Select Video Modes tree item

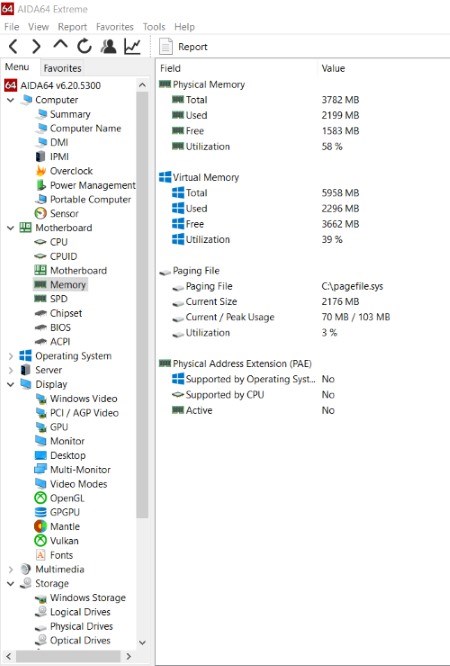(79, 484)
